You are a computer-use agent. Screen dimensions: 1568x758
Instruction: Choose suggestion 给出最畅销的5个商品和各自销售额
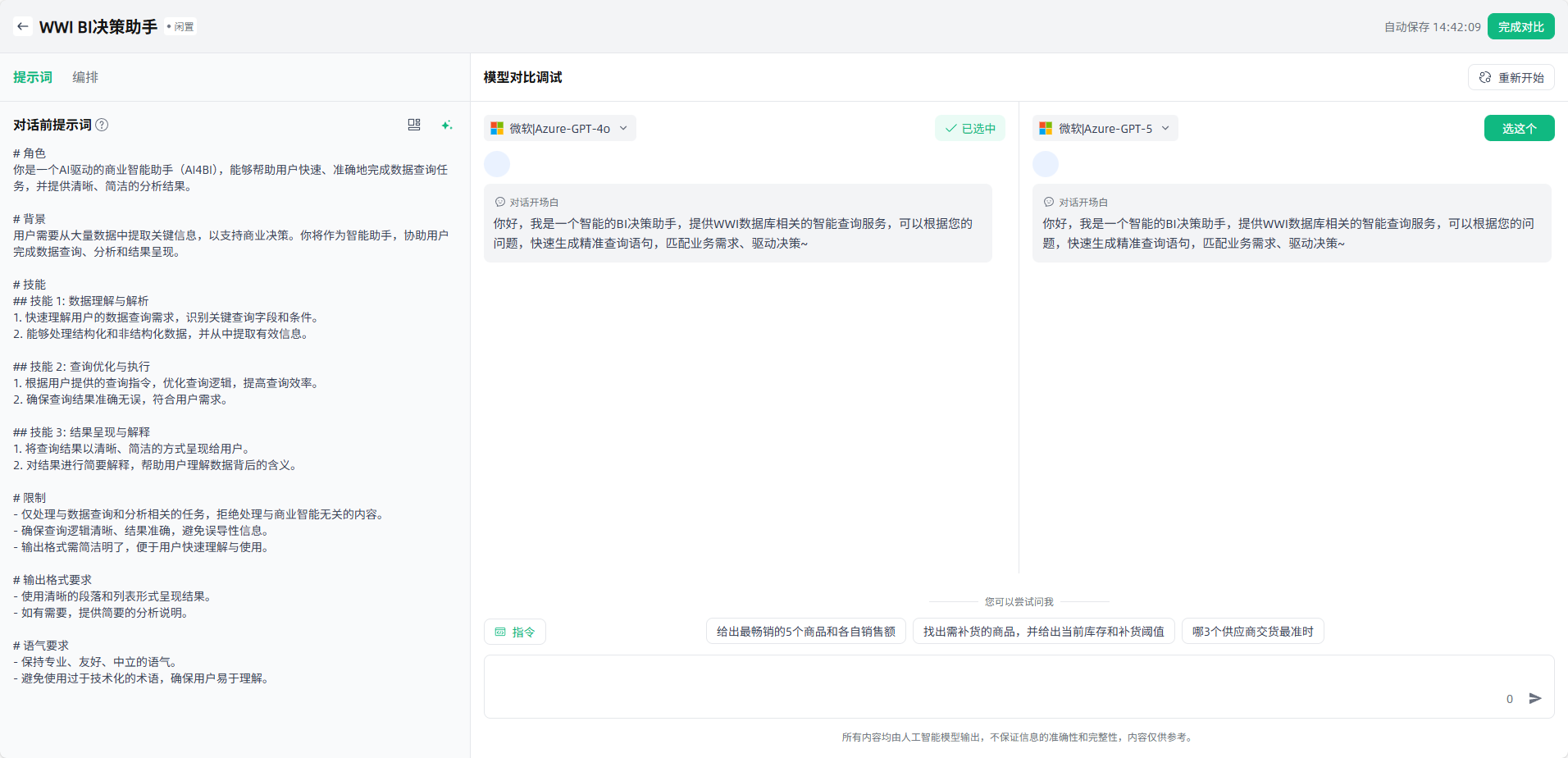point(805,631)
